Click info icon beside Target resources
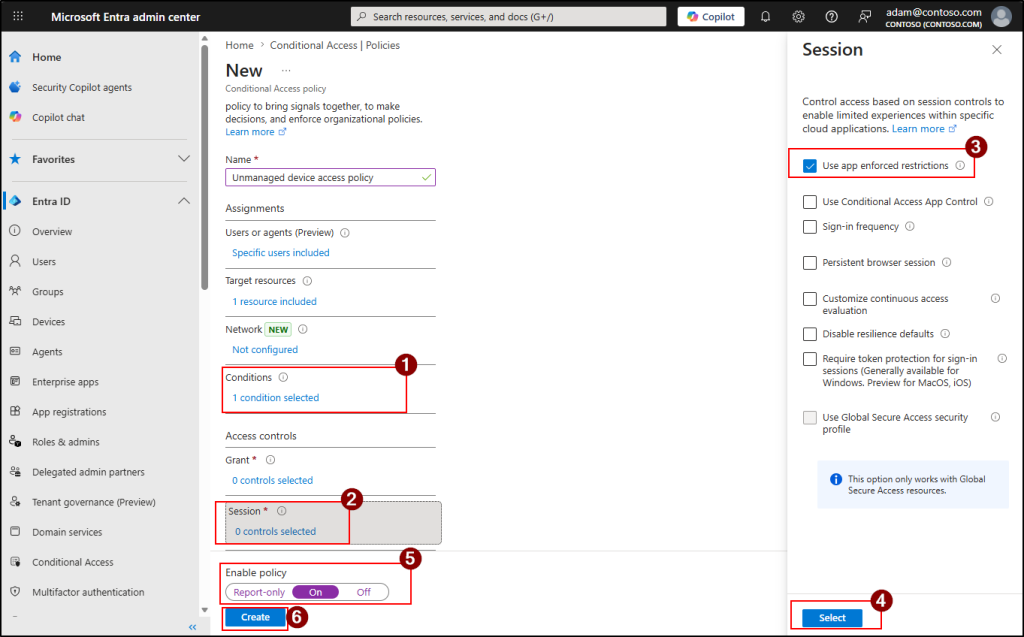The width and height of the screenshot is (1024, 637). (x=307, y=281)
